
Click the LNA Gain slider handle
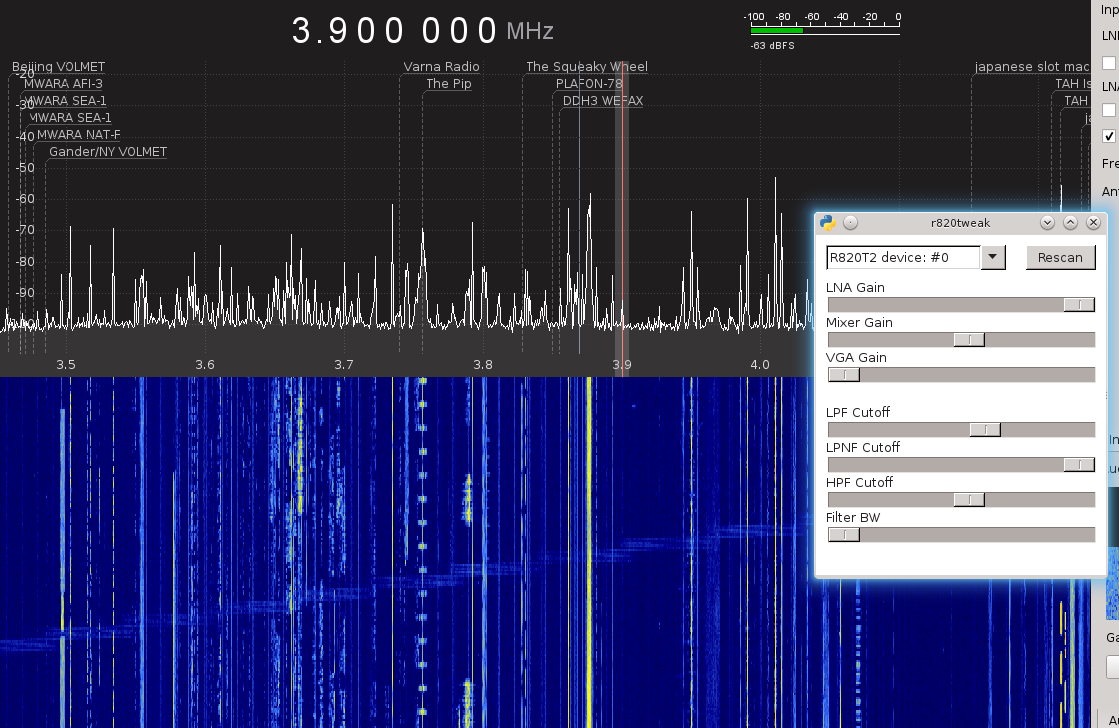tap(1078, 305)
